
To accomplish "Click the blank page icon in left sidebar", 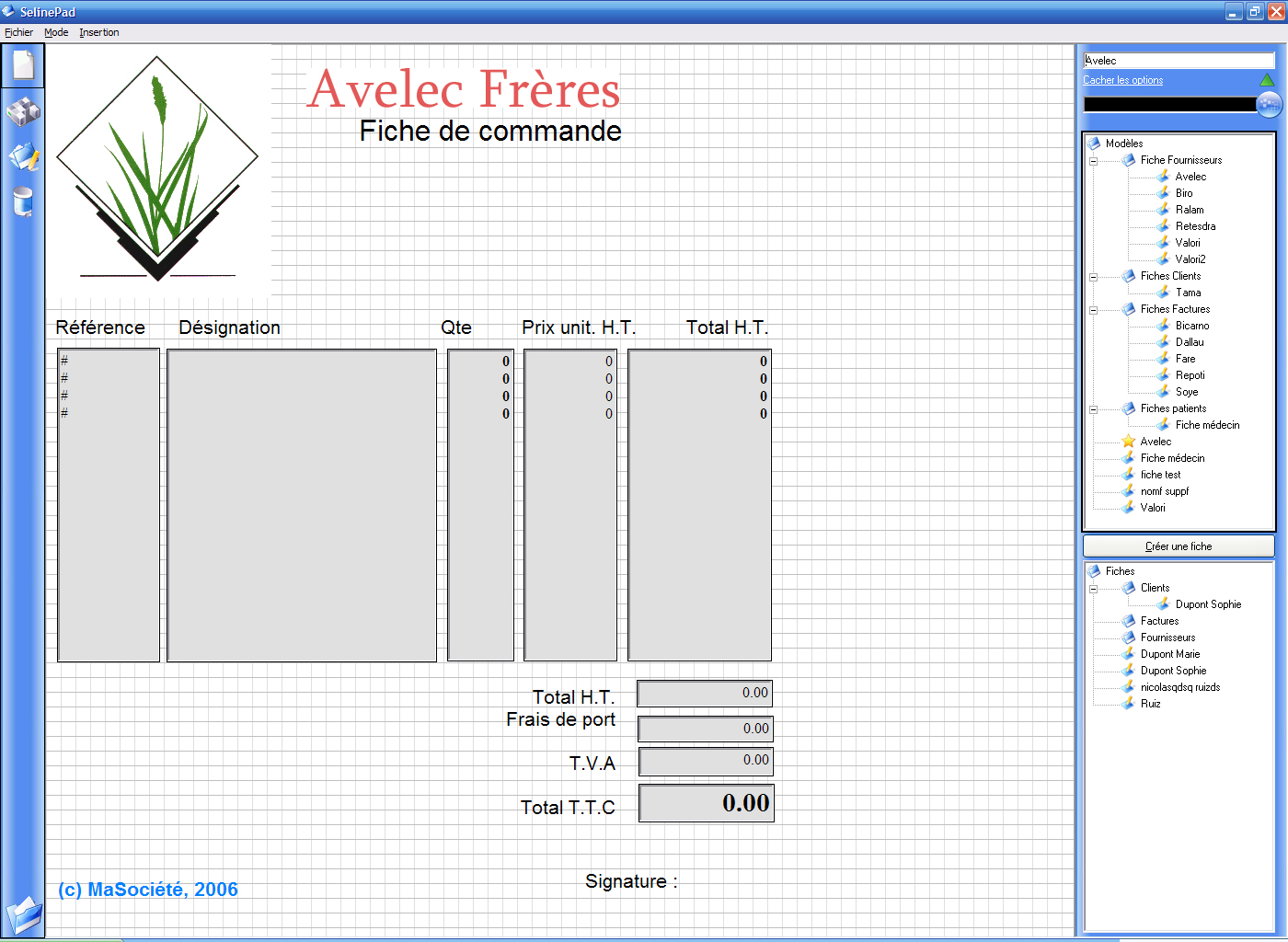I will (x=23, y=65).
